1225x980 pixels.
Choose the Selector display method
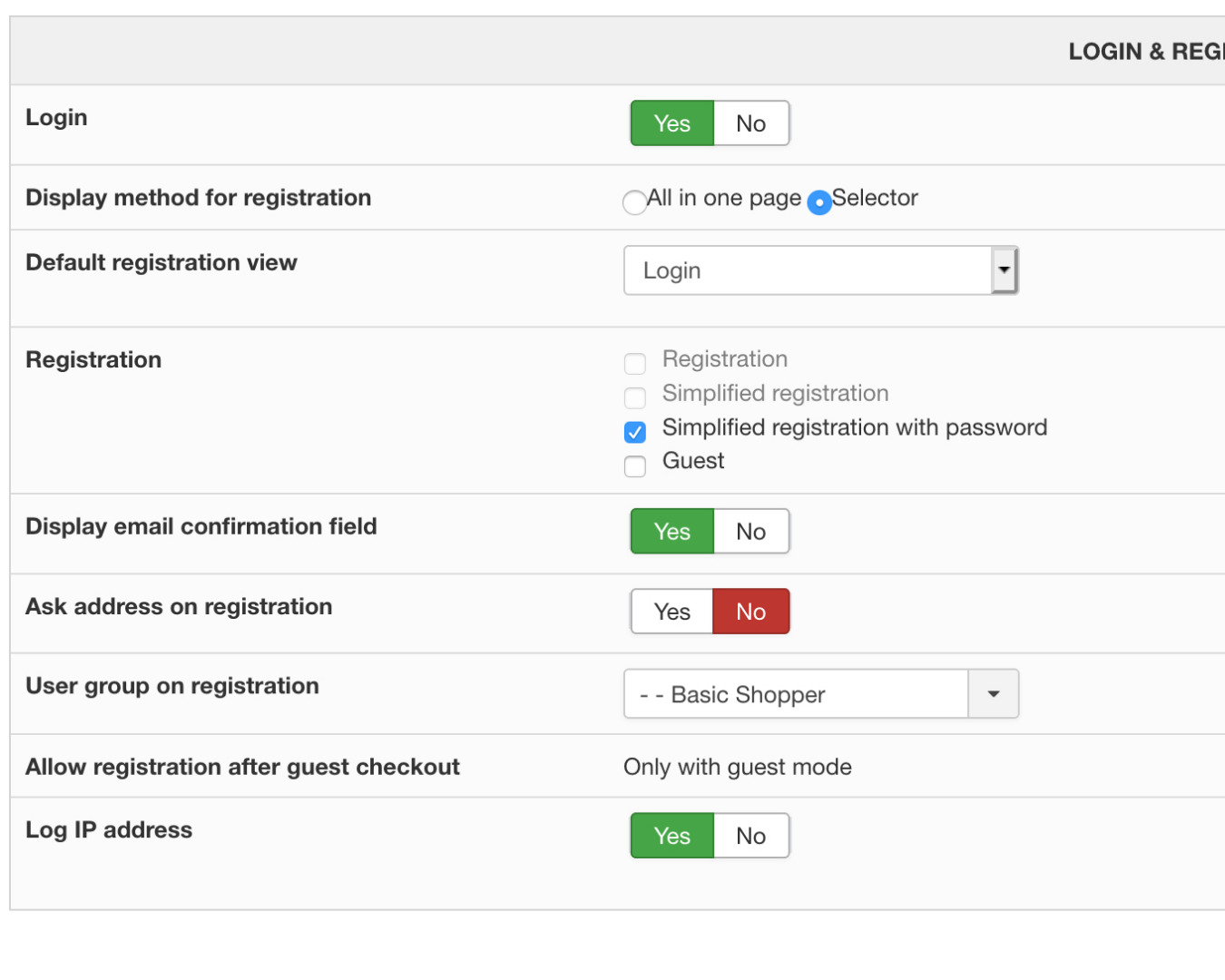(x=819, y=201)
